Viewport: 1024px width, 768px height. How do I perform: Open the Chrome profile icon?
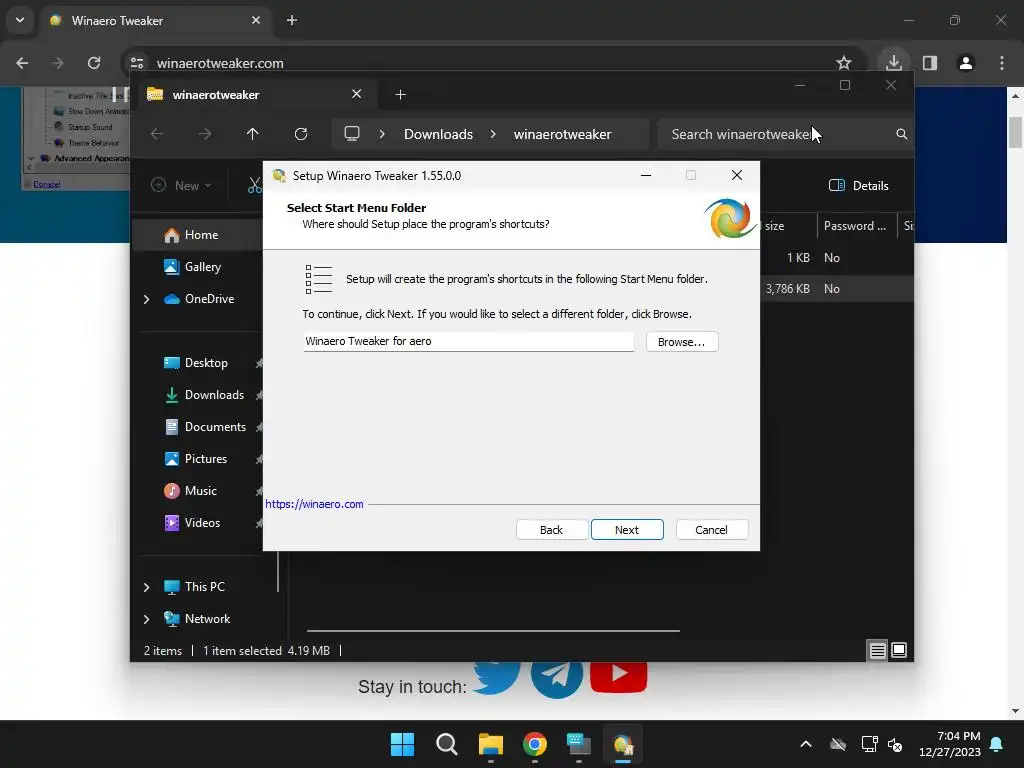[x=966, y=63]
